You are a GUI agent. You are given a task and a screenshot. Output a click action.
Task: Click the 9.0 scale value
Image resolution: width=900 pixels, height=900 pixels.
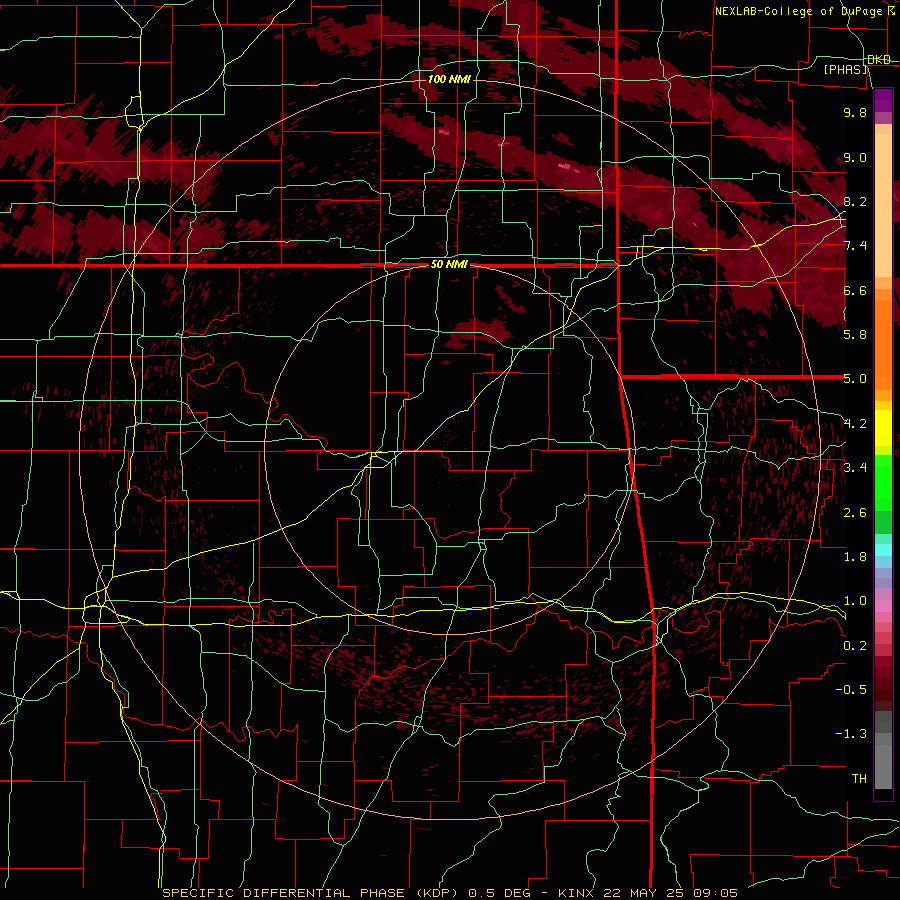[x=855, y=157]
